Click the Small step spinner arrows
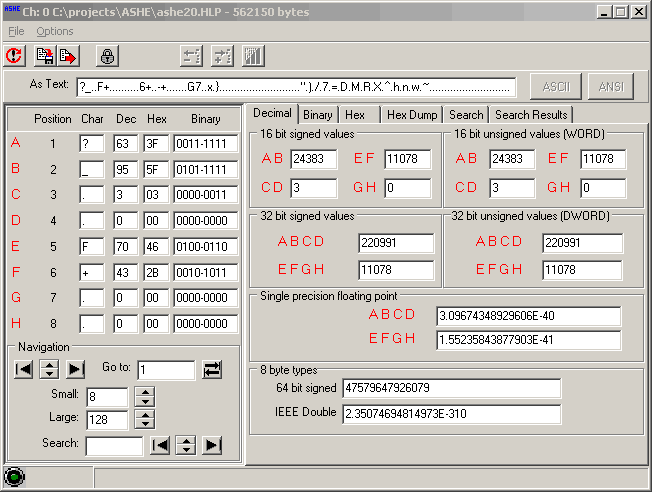 tap(145, 396)
